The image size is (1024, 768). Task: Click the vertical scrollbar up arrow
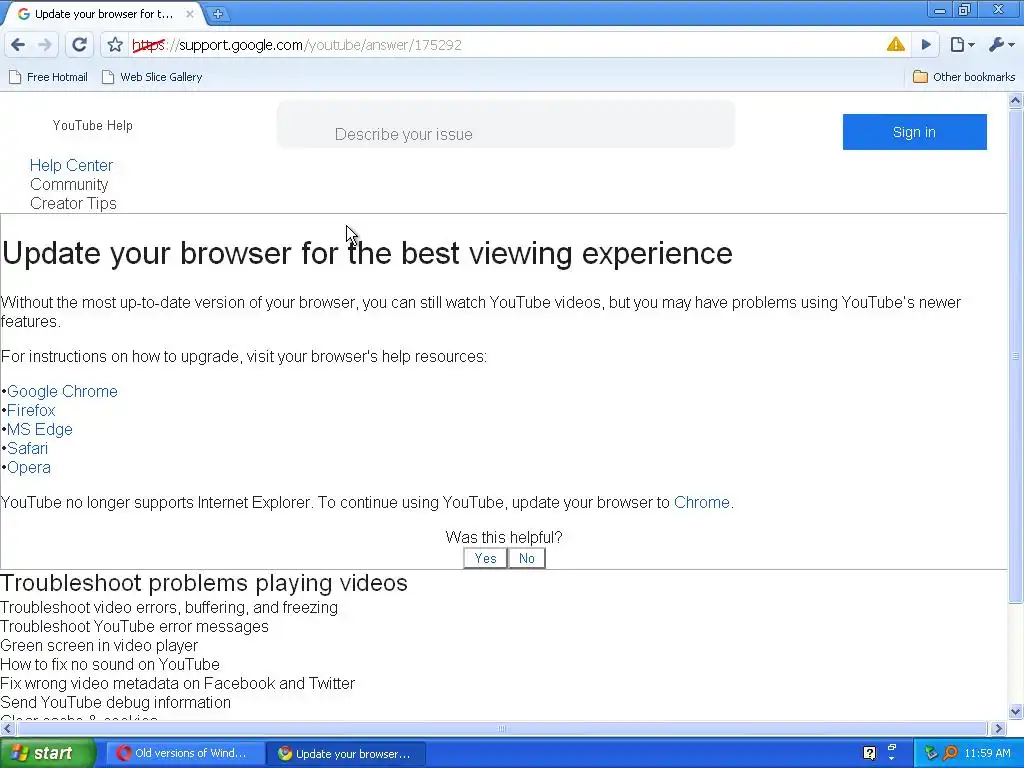[x=1015, y=101]
